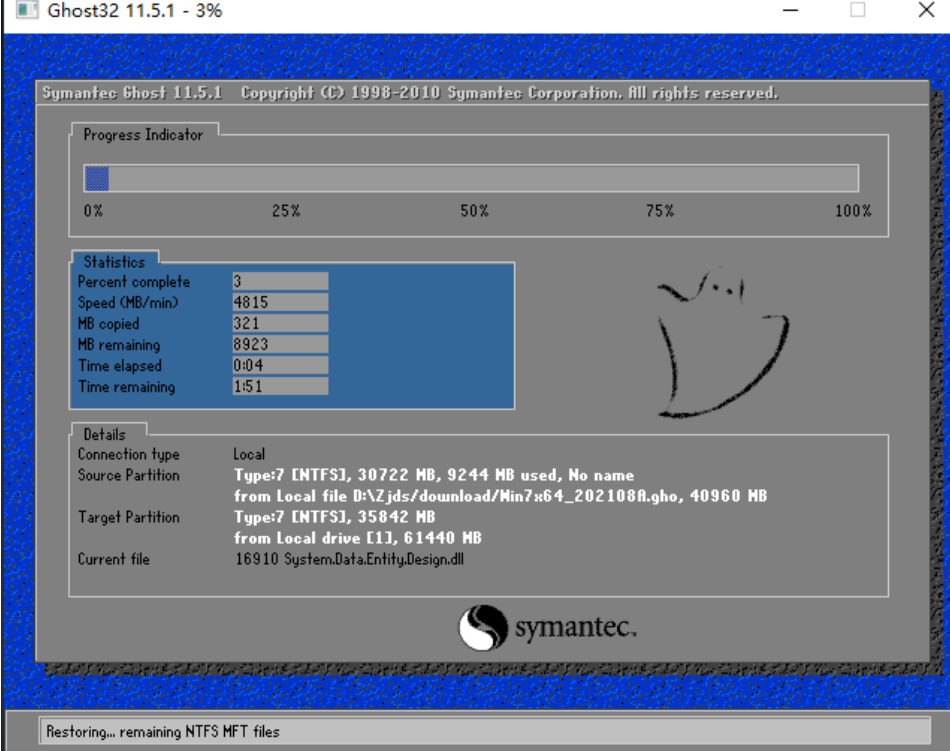This screenshot has width=950, height=751.
Task: Click the filled blue progress bar segment
Action: click(97, 179)
